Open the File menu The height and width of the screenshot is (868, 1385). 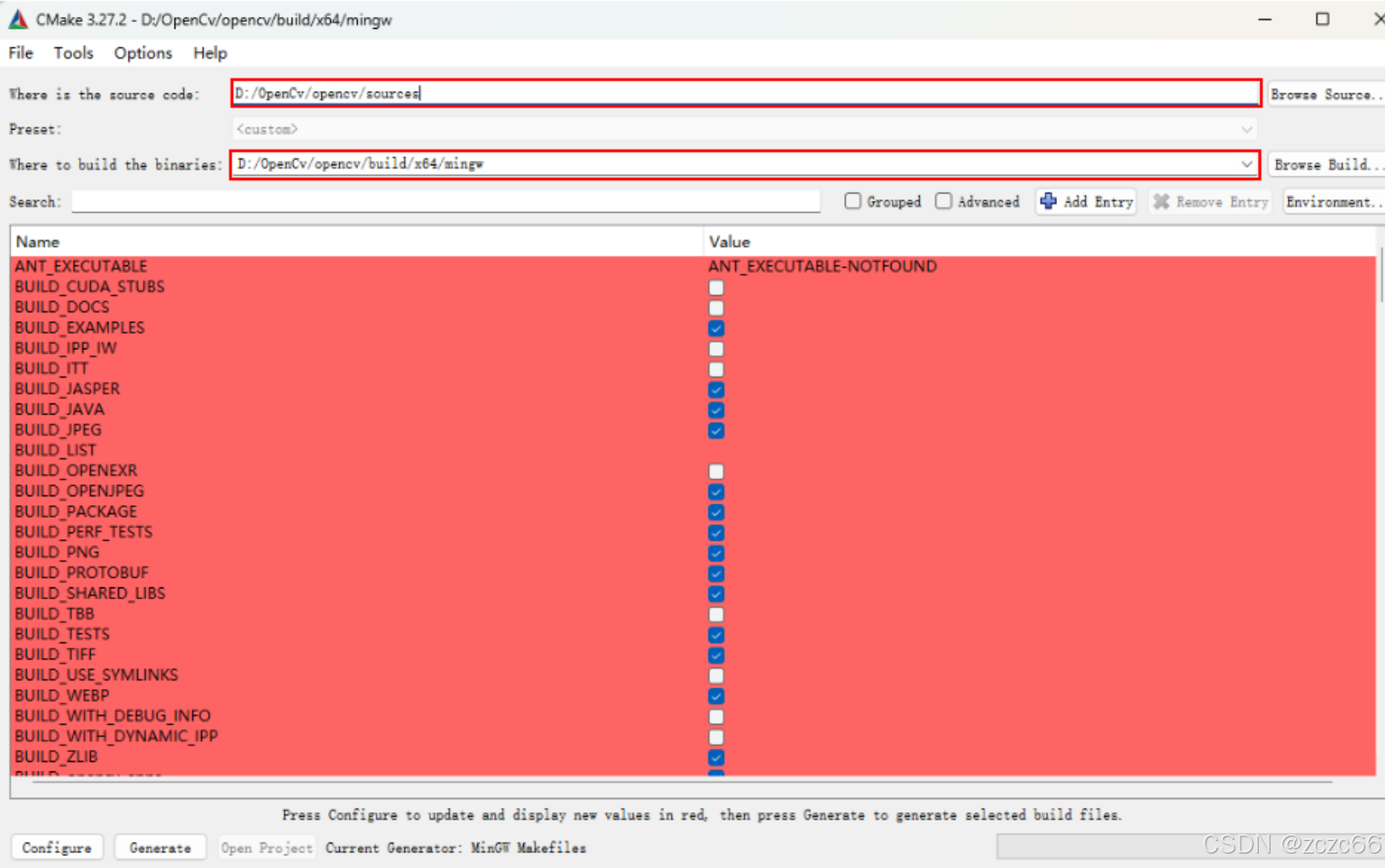19,53
